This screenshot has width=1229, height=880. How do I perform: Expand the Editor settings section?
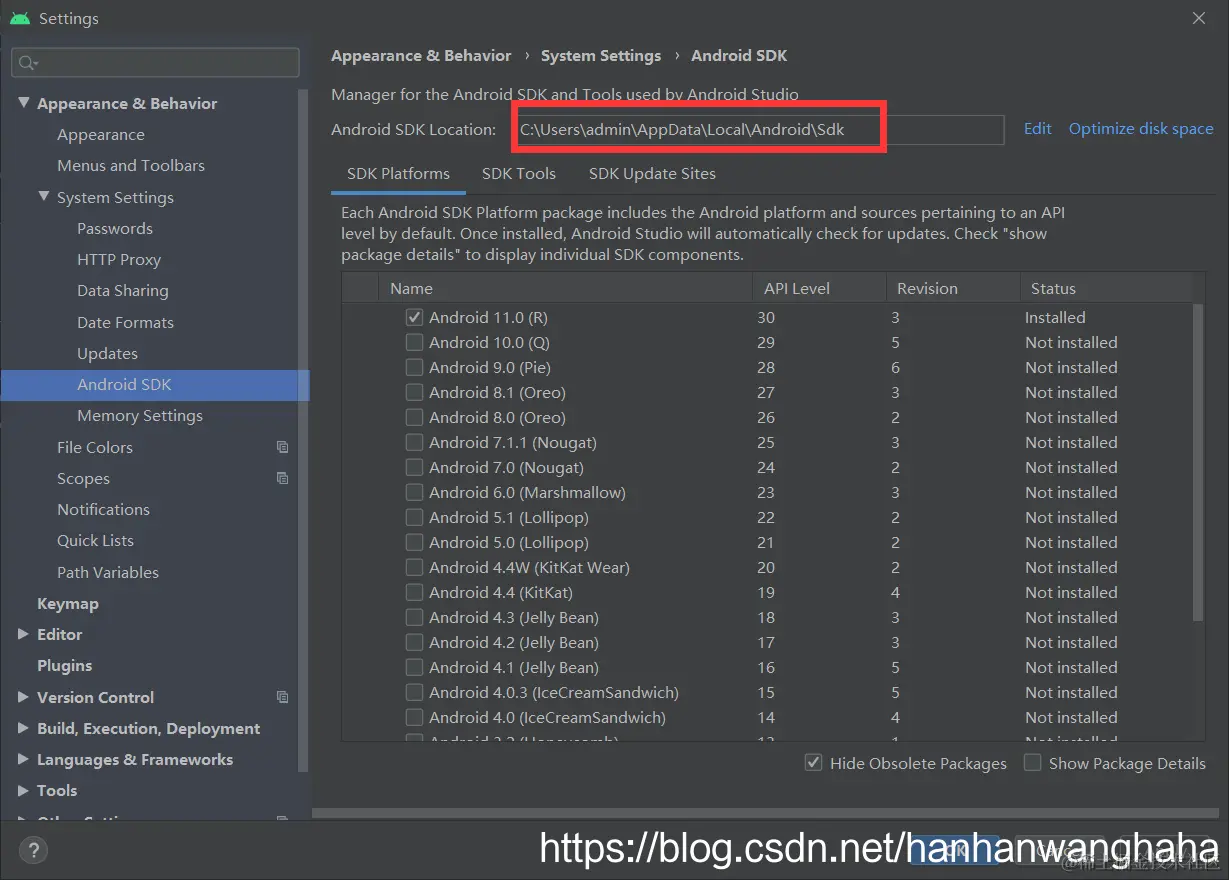(24, 634)
